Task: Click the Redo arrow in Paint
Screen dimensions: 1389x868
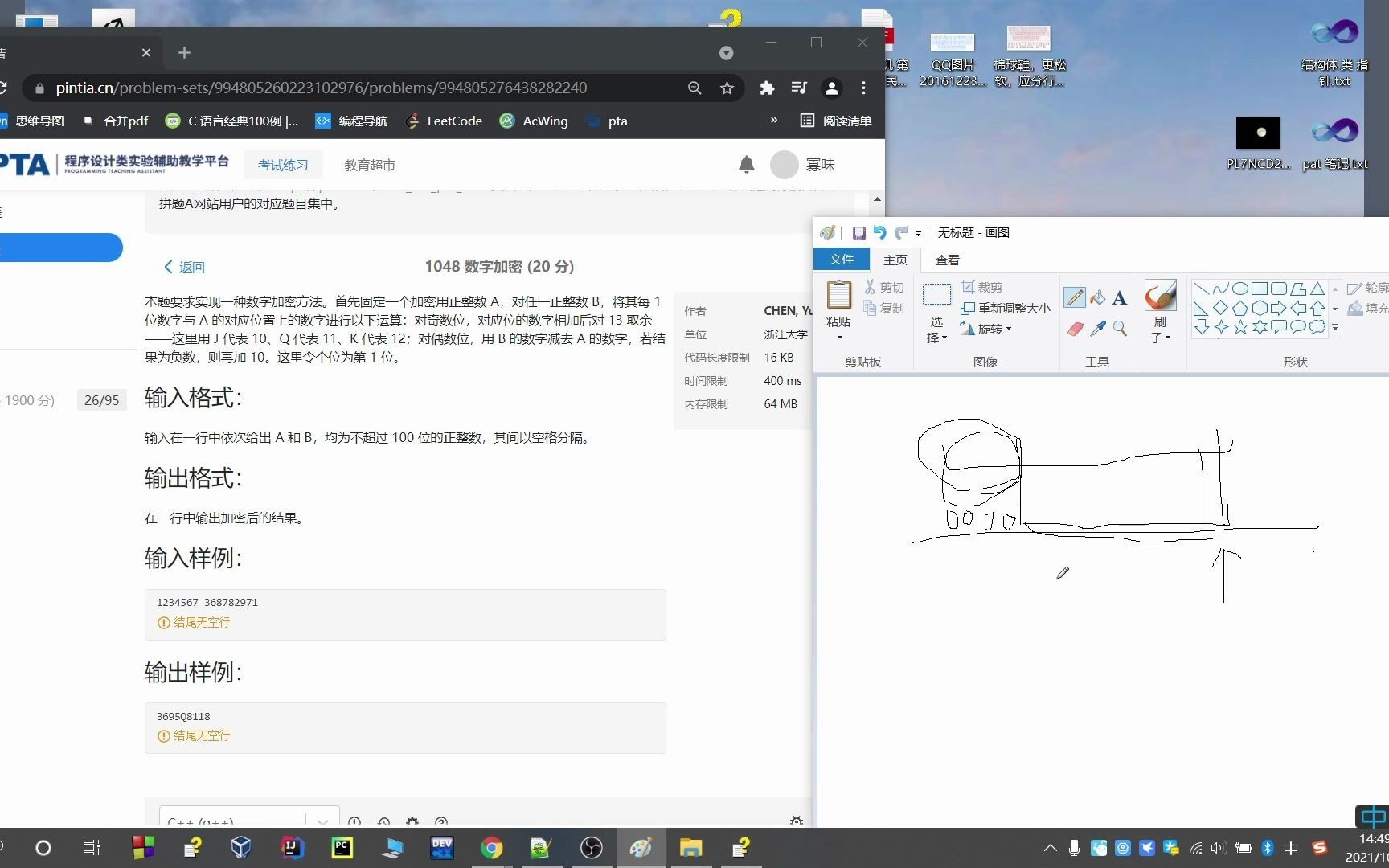Action: coord(901,233)
